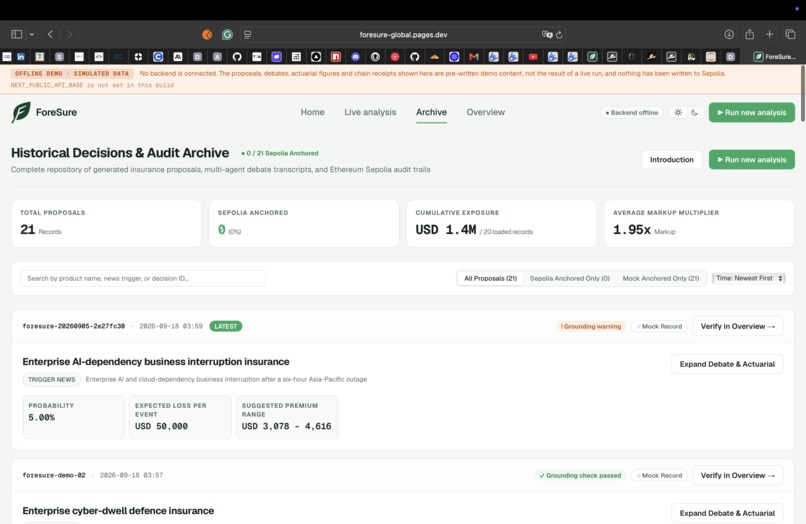Select the ForeSure browser tab
Viewport: 806px width, 524px height.
click(x=775, y=57)
